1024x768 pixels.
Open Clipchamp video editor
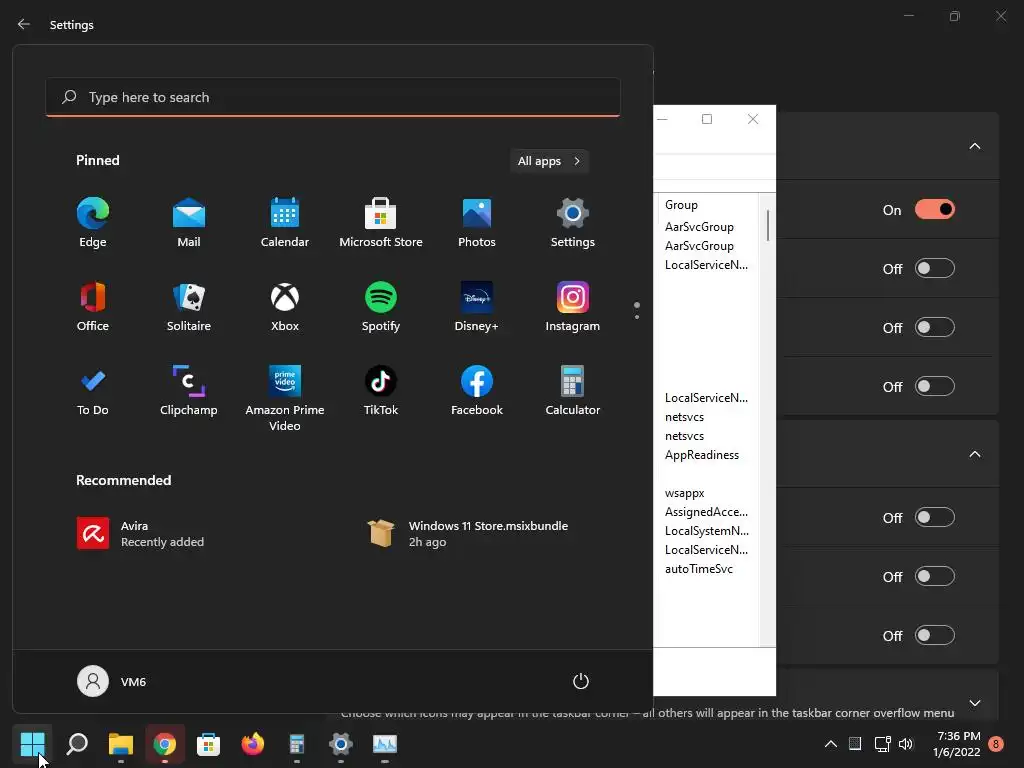(189, 391)
